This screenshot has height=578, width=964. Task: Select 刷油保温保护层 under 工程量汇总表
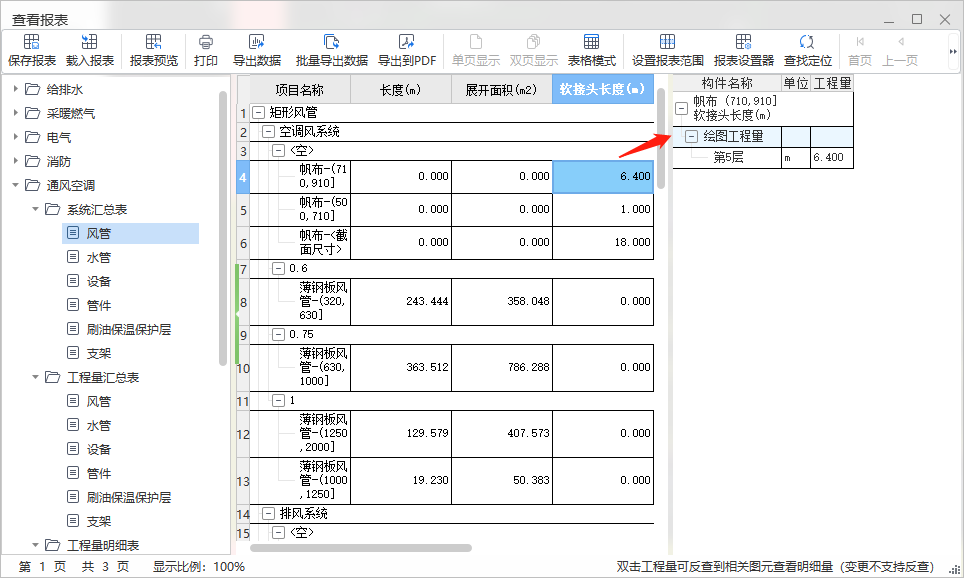[x=129, y=497]
